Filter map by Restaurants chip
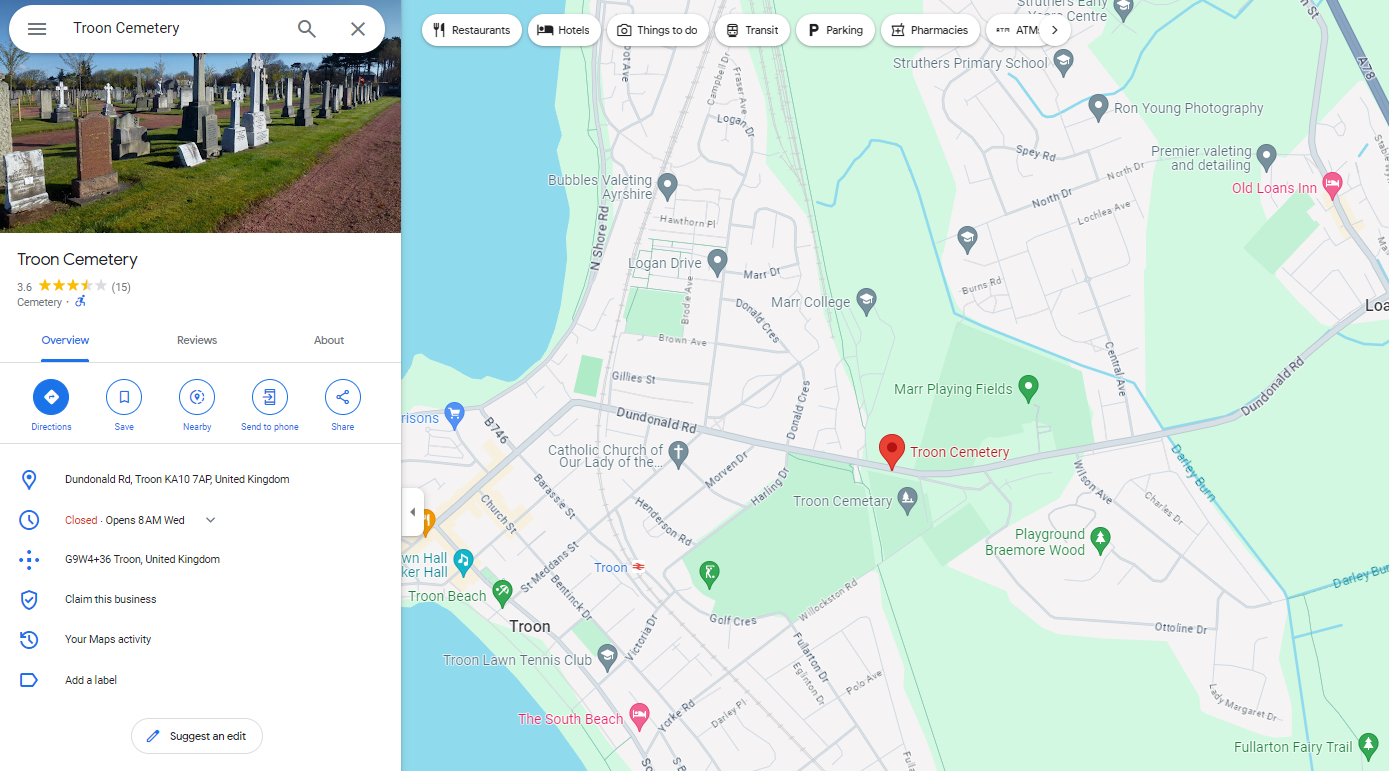Image resolution: width=1389 pixels, height=771 pixels. click(x=472, y=30)
